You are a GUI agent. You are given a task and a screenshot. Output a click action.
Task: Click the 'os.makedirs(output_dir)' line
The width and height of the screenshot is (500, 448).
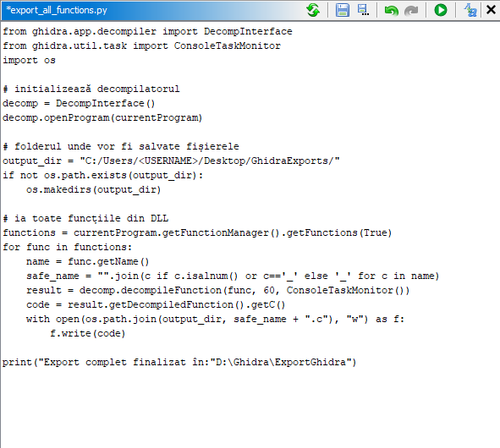coord(94,190)
